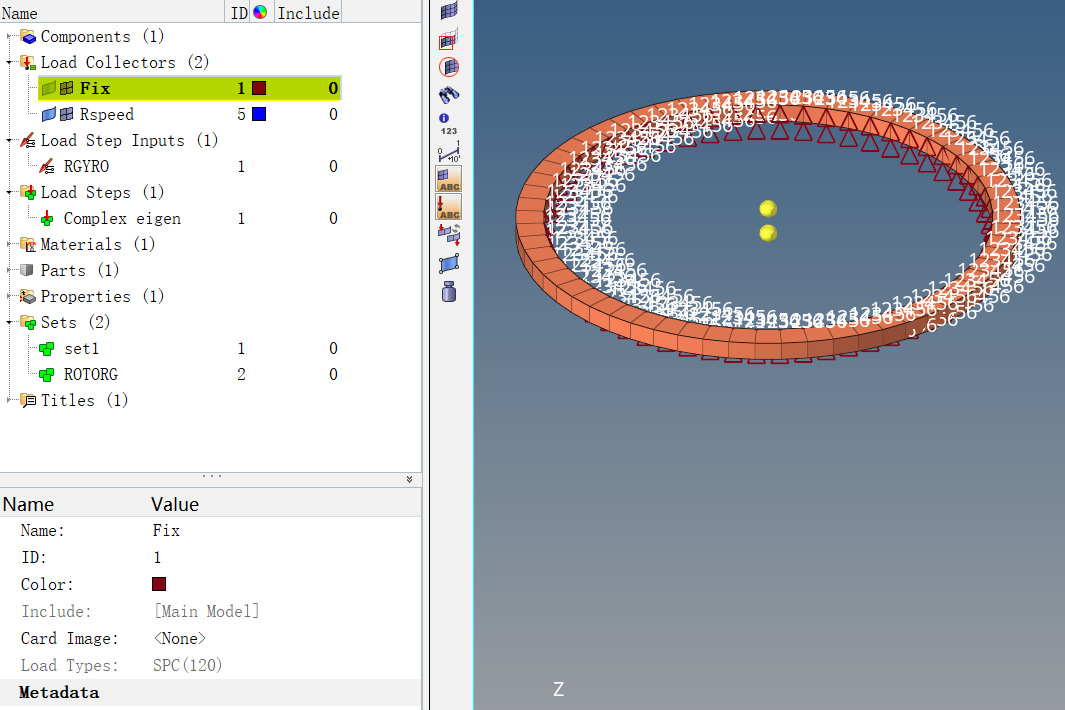The width and height of the screenshot is (1065, 710).
Task: Click the blue Rspeed color swatch
Action: pos(259,114)
